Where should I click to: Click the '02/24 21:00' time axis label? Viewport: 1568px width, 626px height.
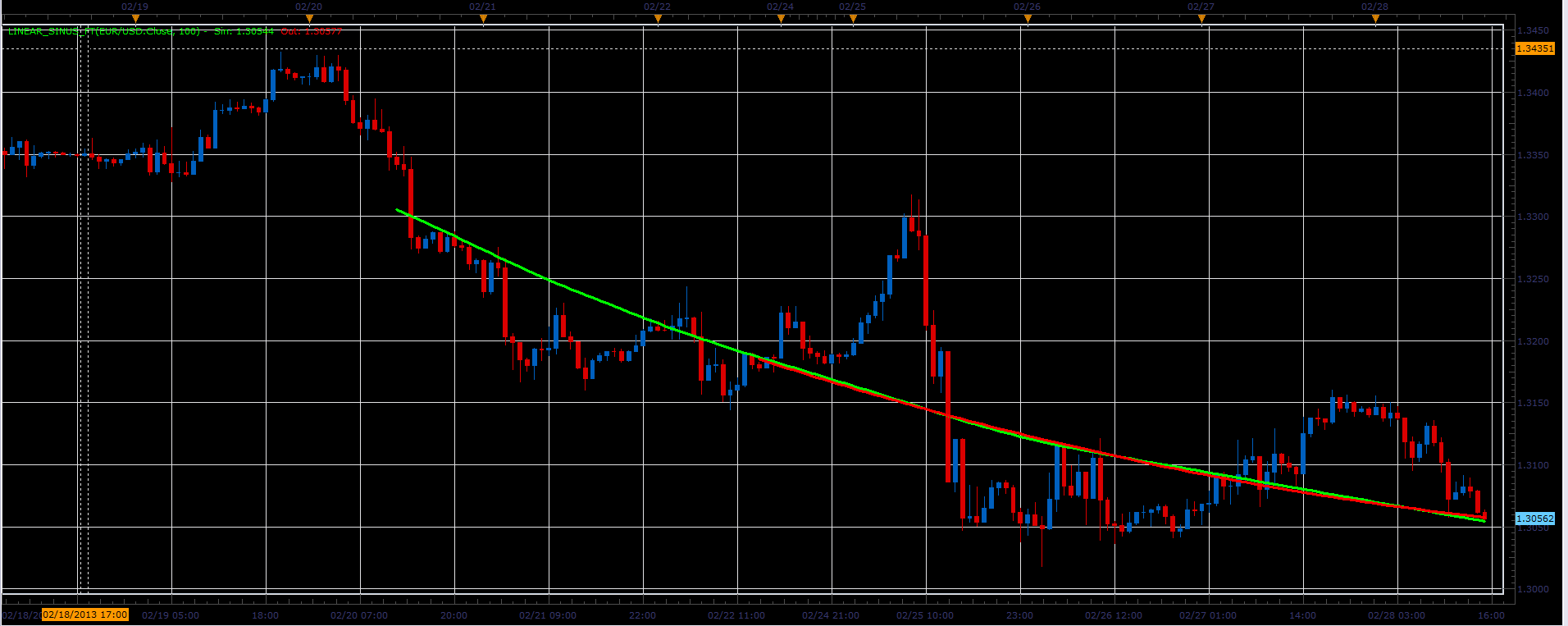(x=831, y=615)
